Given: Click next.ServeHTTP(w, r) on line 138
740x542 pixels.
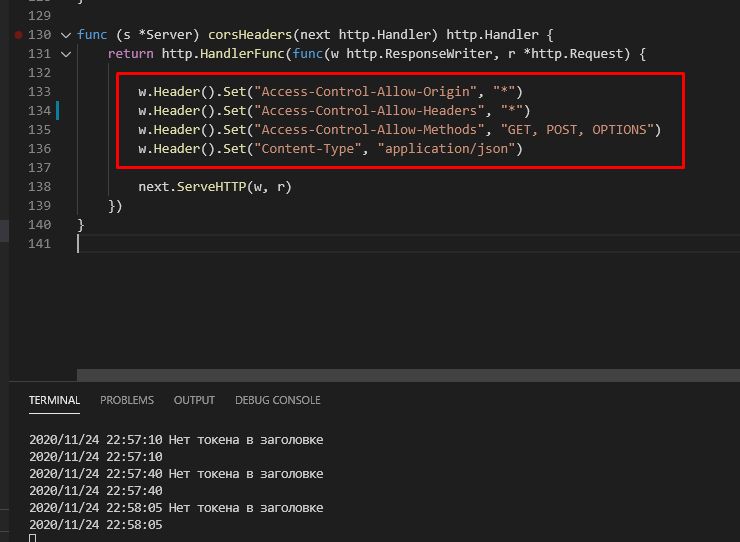Looking at the screenshot, I should tap(215, 187).
